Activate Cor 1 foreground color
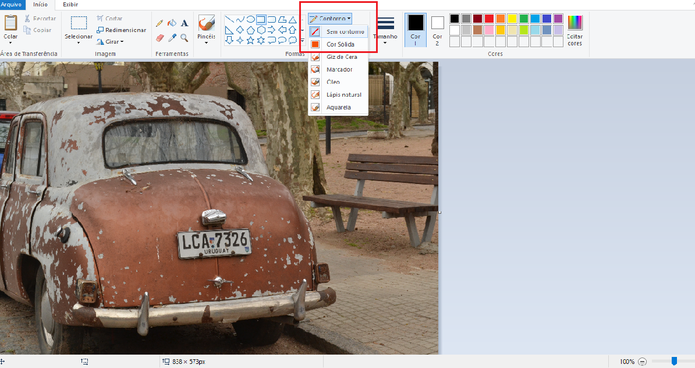The height and width of the screenshot is (368, 695). point(415,30)
